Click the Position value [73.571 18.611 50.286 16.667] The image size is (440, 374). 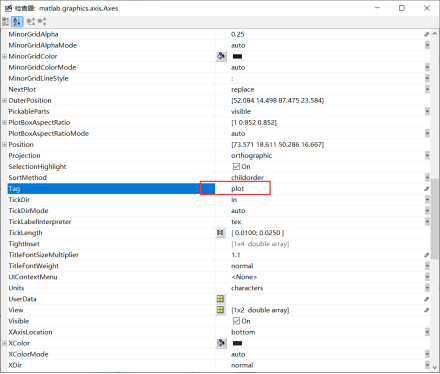coord(277,145)
